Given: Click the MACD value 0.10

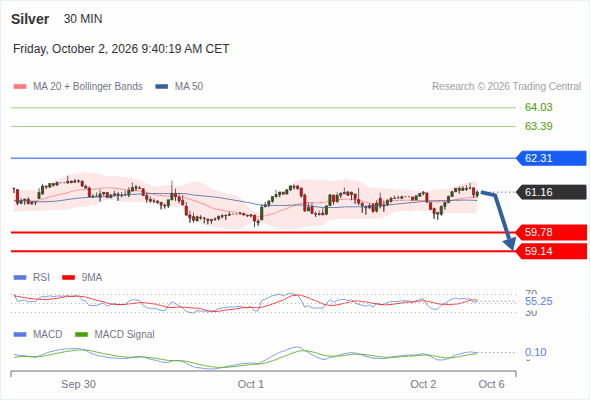Looking at the screenshot, I should [535, 352].
